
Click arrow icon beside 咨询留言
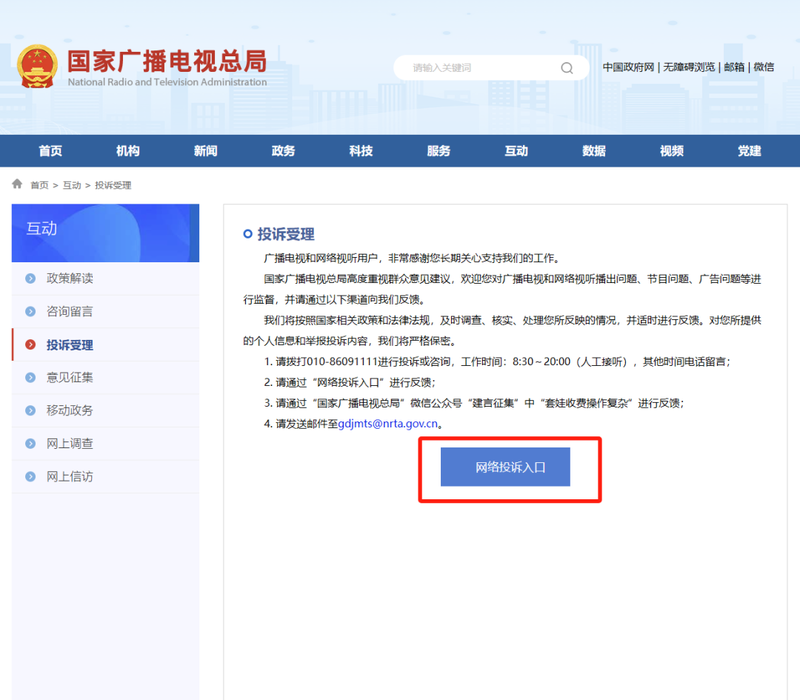(x=30, y=311)
